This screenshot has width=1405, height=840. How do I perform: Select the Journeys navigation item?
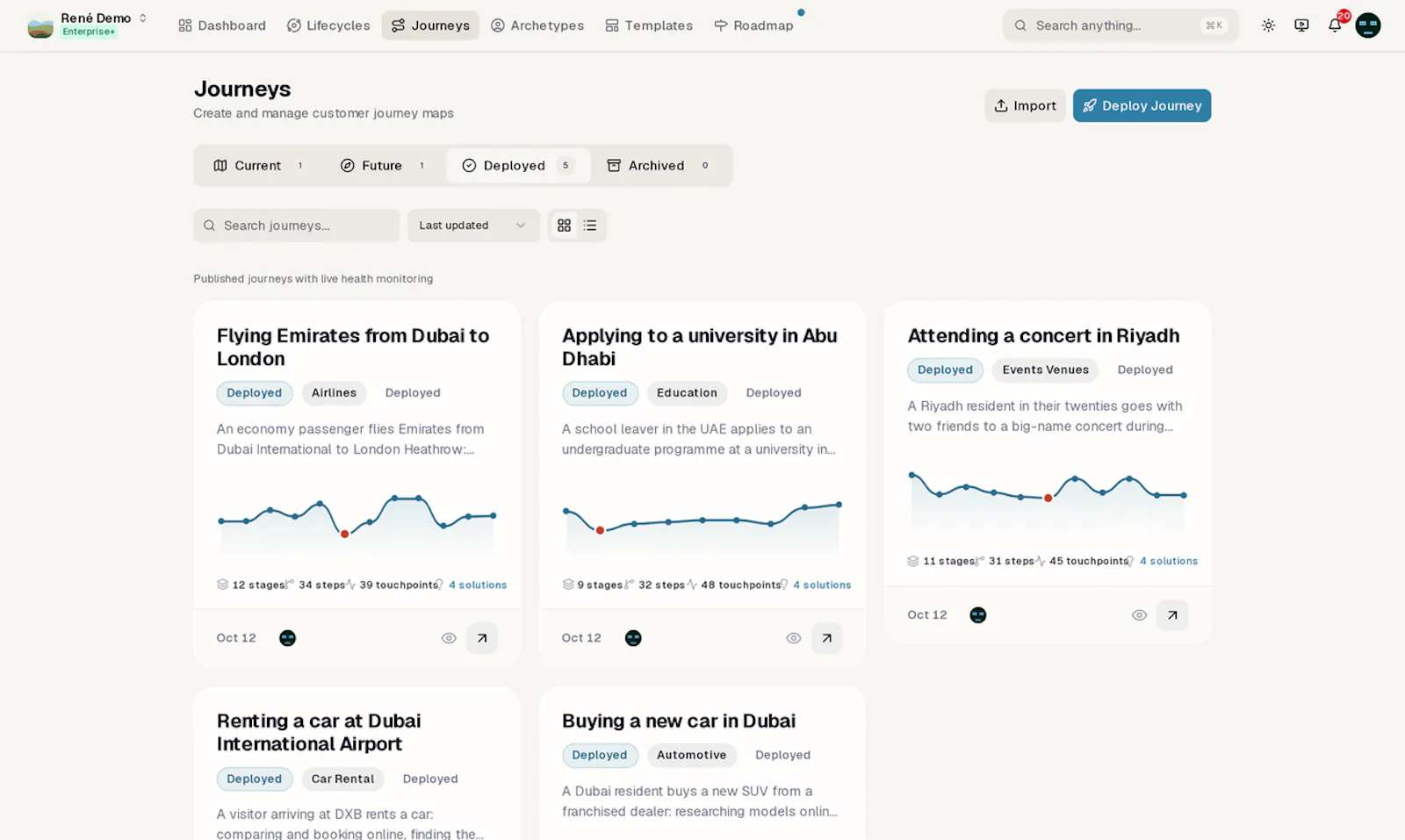(x=430, y=25)
